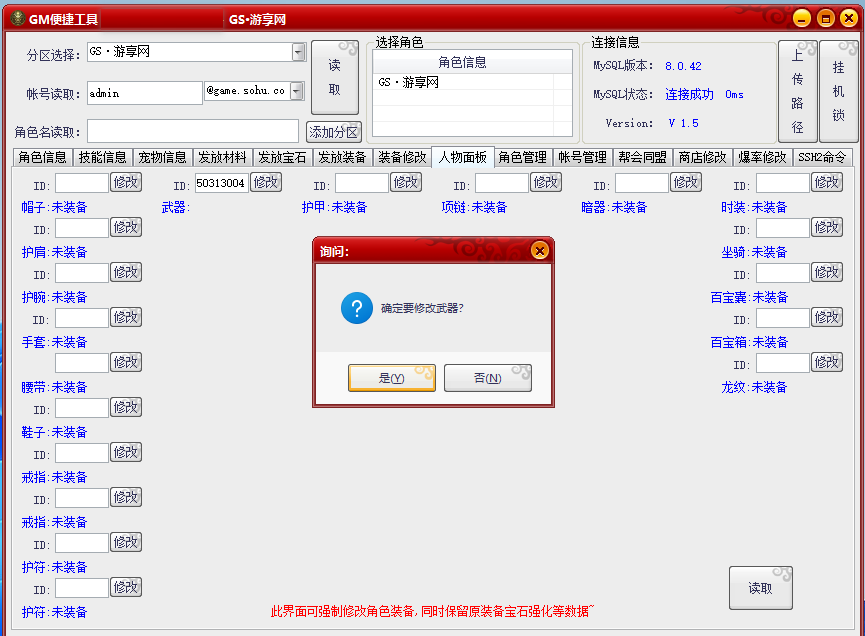Focus the 角色名读取 input field
Screen dimensions: 865x636
[192, 132]
